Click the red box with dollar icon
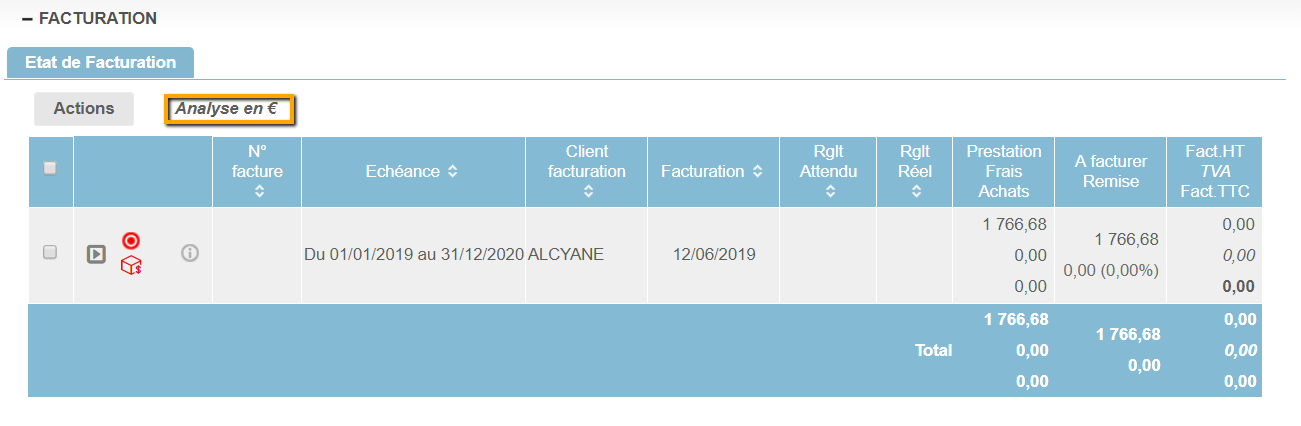The width and height of the screenshot is (1301, 426). (130, 266)
